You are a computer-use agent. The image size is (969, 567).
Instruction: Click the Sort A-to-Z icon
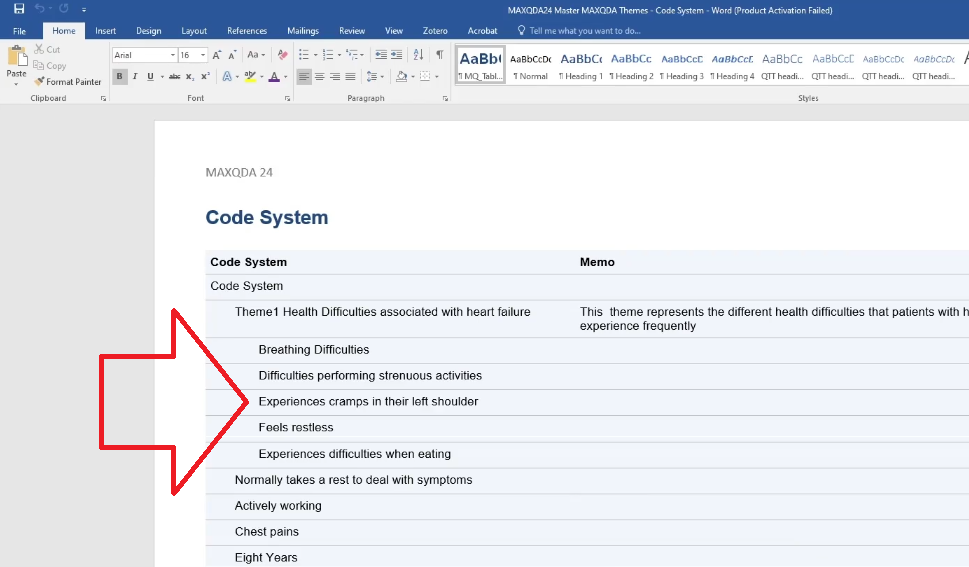418,55
